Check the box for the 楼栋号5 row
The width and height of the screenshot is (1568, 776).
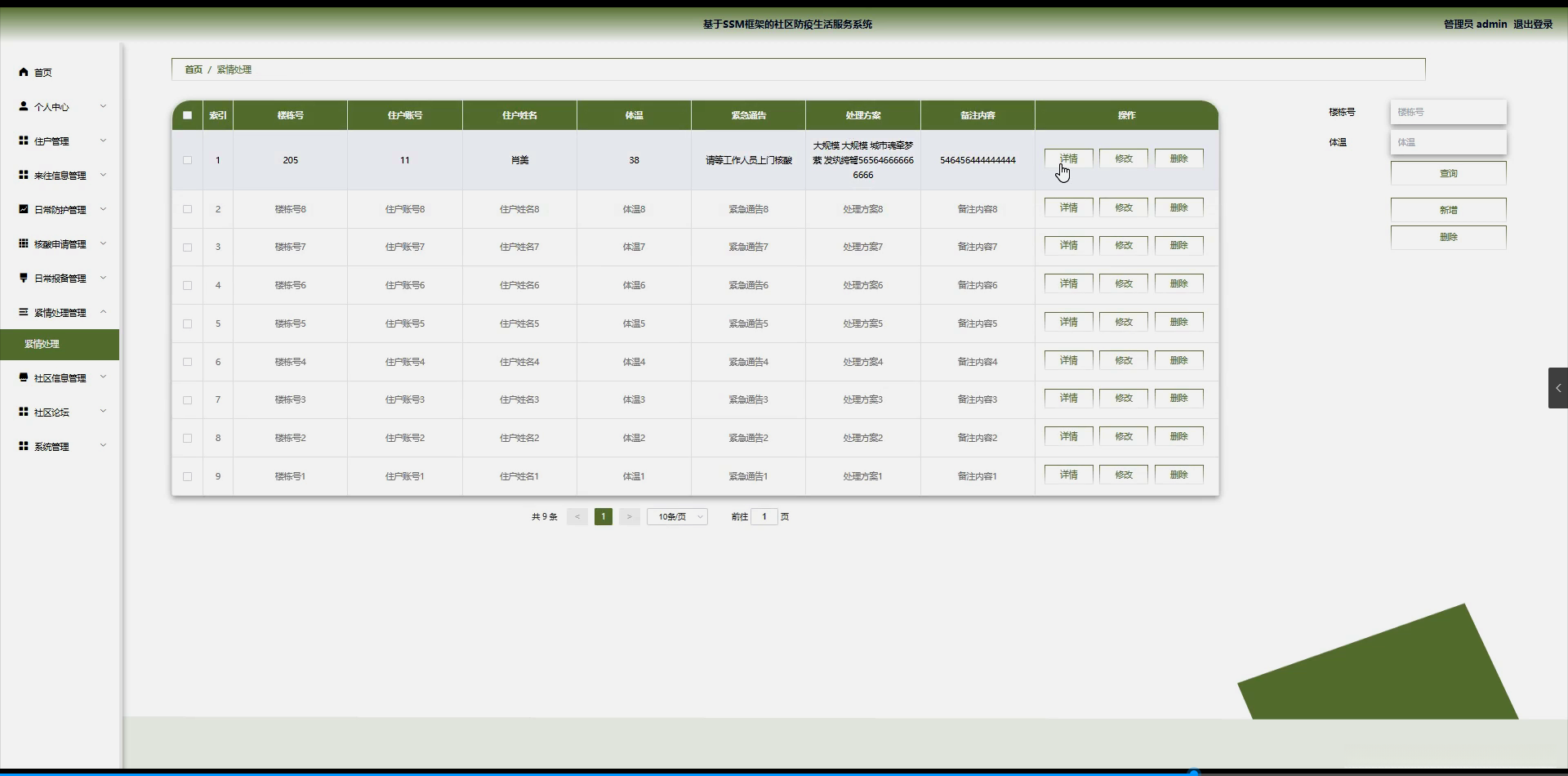click(x=187, y=323)
